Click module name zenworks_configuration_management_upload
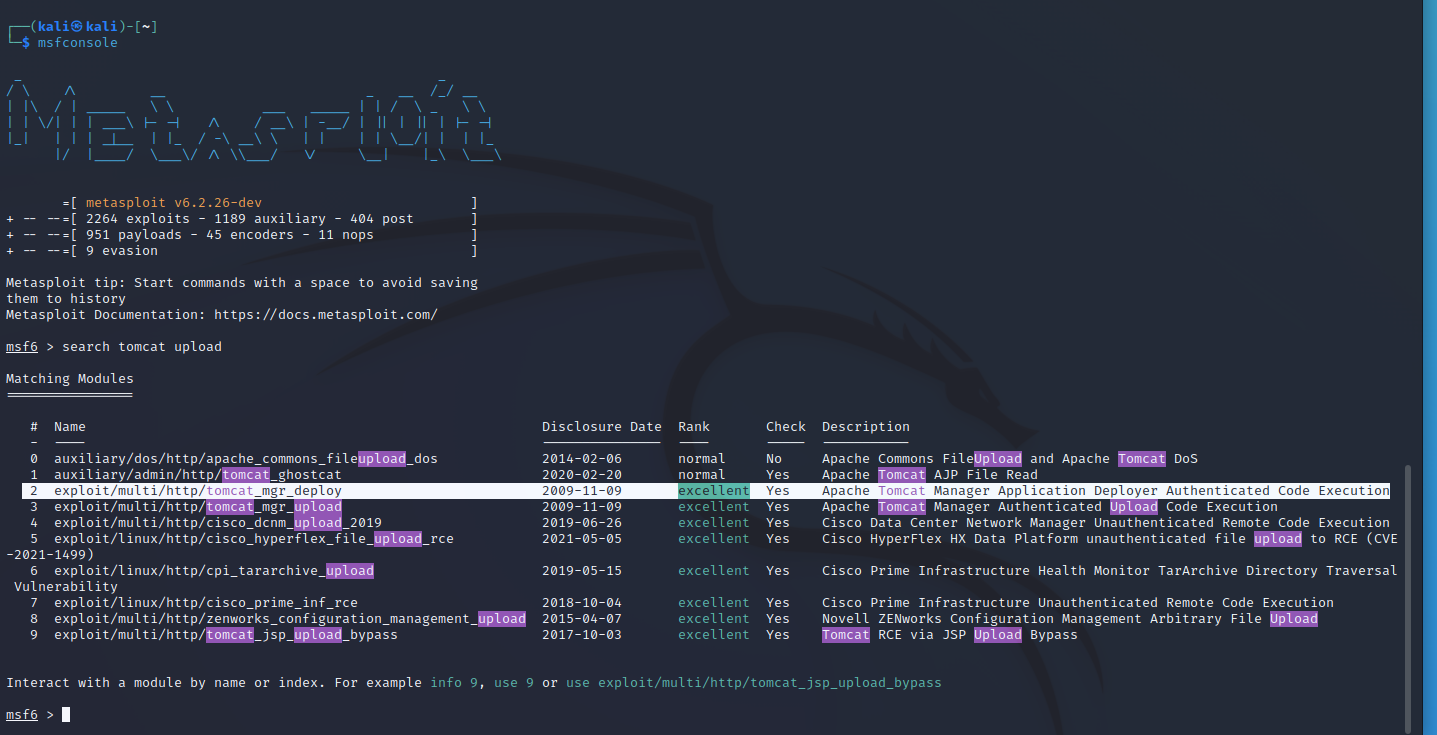 290,619
